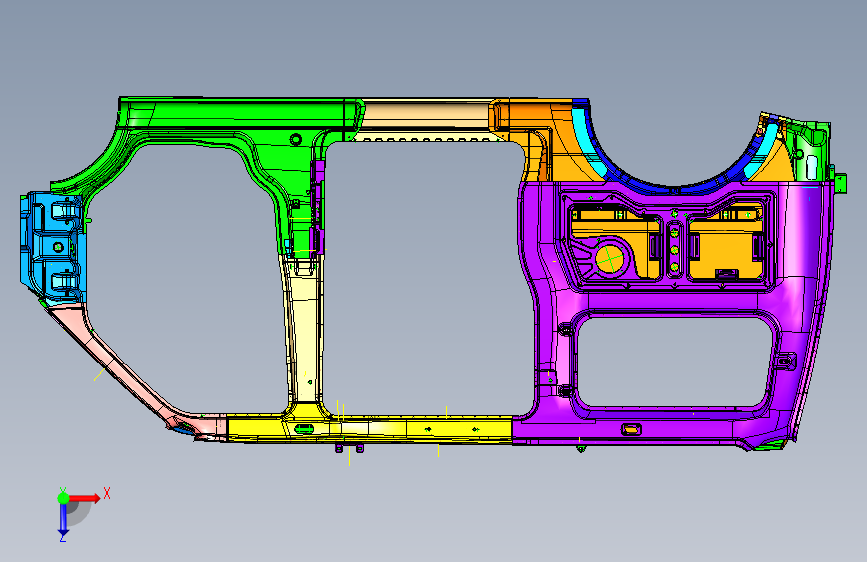The image size is (867, 562).
Task: Click the blue Z axis arrow of triad
Action: [63, 520]
